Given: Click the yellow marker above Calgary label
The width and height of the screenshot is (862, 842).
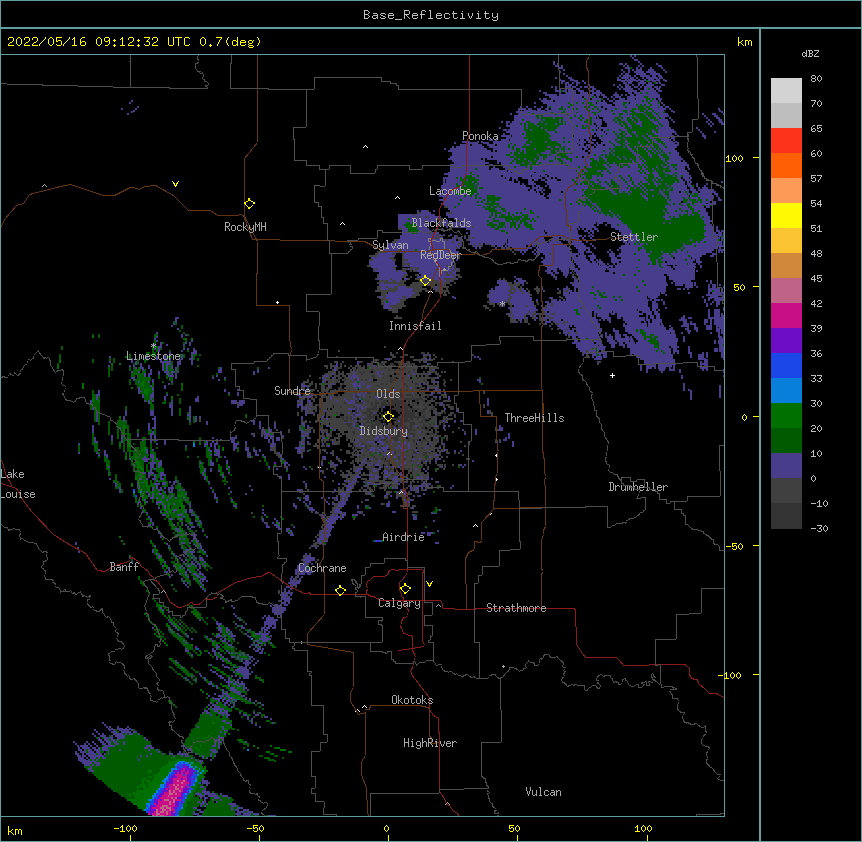Looking at the screenshot, I should pos(405,589).
